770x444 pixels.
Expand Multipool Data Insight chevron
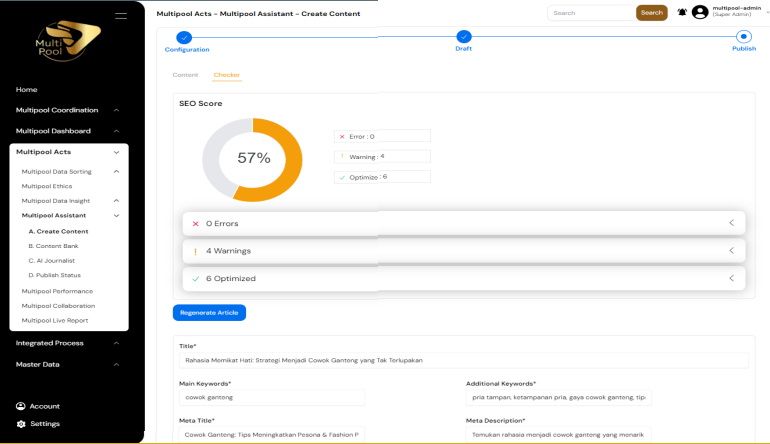pos(116,201)
